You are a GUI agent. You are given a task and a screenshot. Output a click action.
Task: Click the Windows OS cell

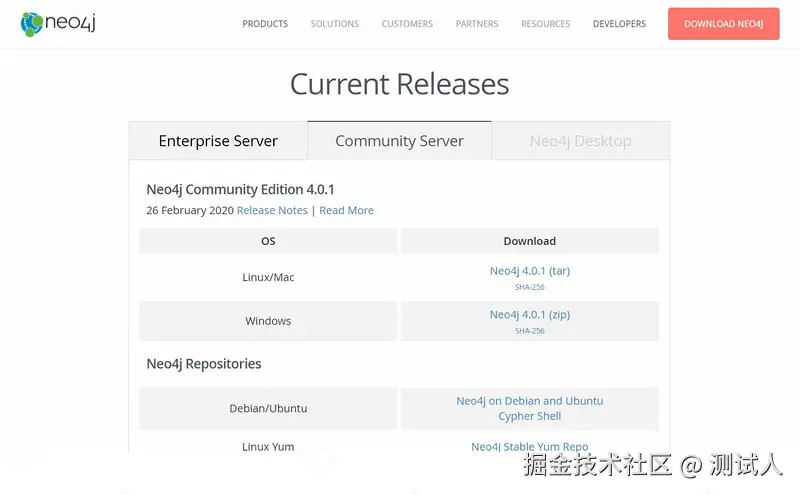(x=268, y=321)
